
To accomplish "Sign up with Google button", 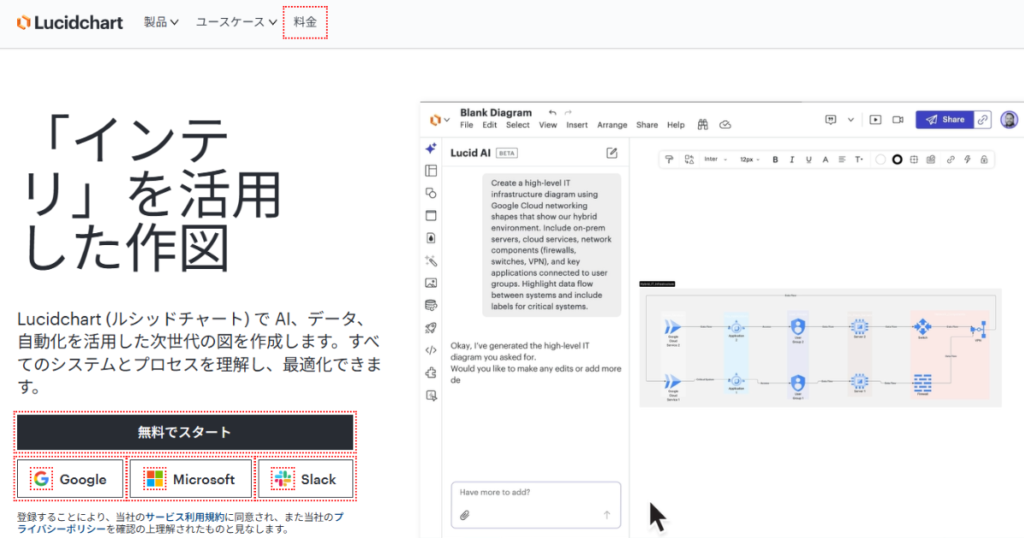I will (x=70, y=479).
